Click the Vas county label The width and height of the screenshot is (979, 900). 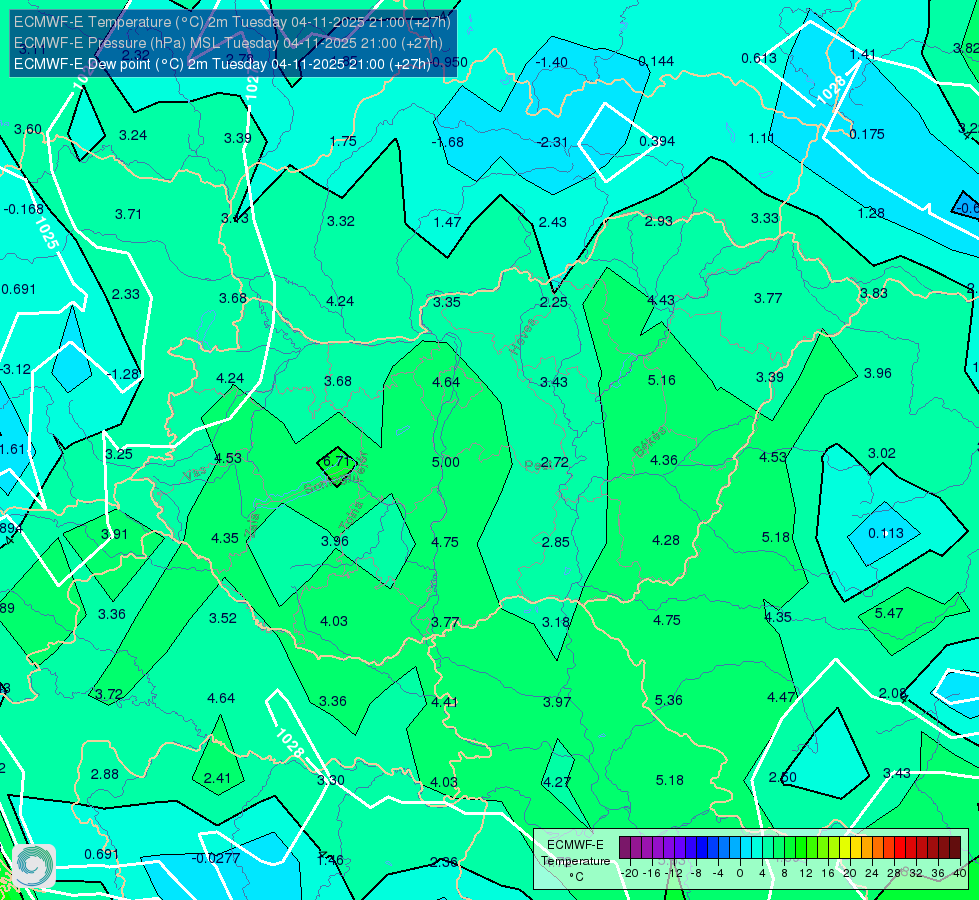pos(195,475)
